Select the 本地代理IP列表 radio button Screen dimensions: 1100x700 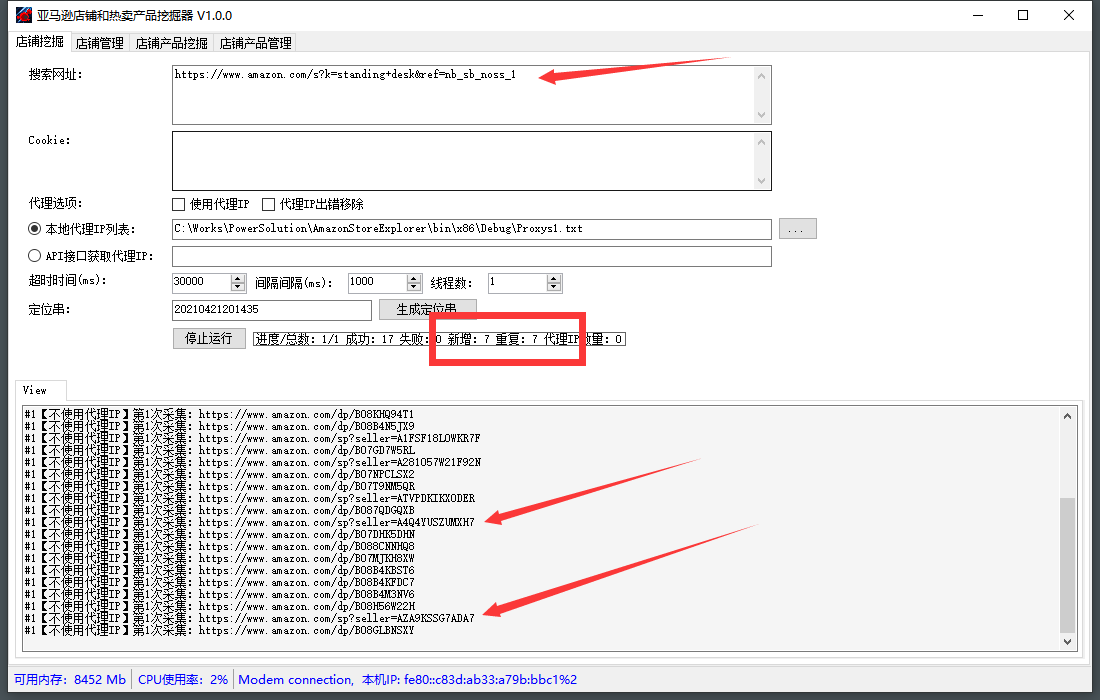[34, 229]
